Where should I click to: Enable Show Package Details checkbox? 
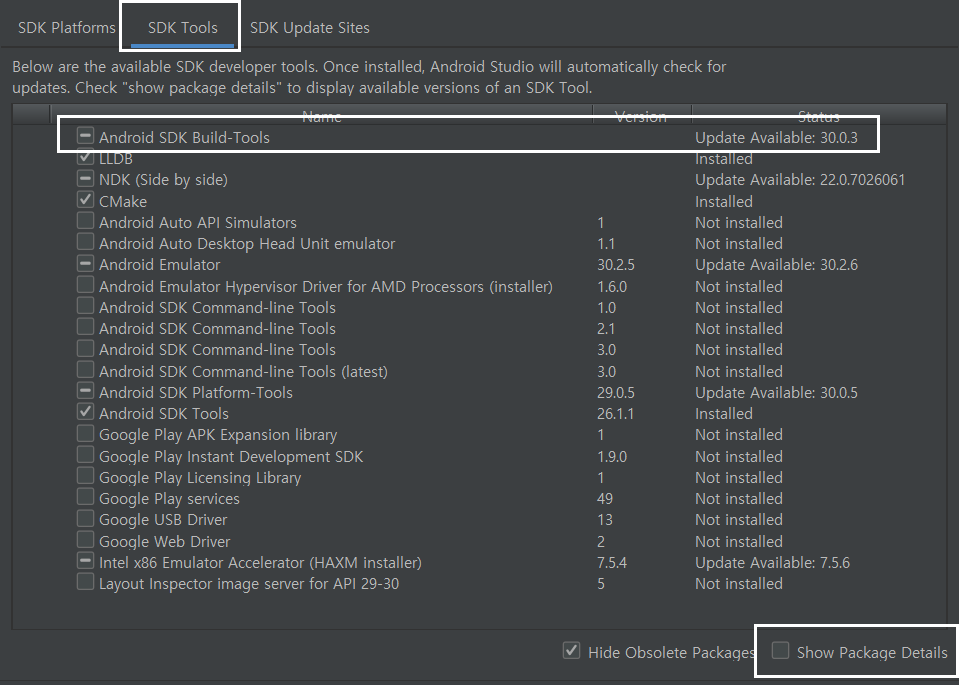coord(780,651)
